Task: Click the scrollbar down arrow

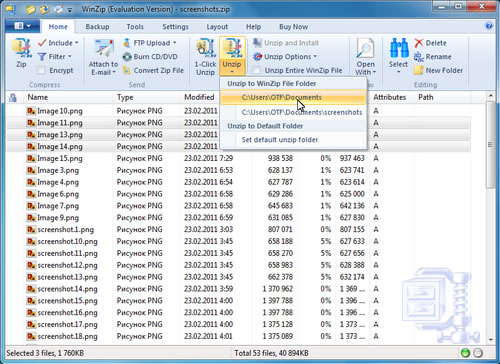Action: [x=490, y=340]
